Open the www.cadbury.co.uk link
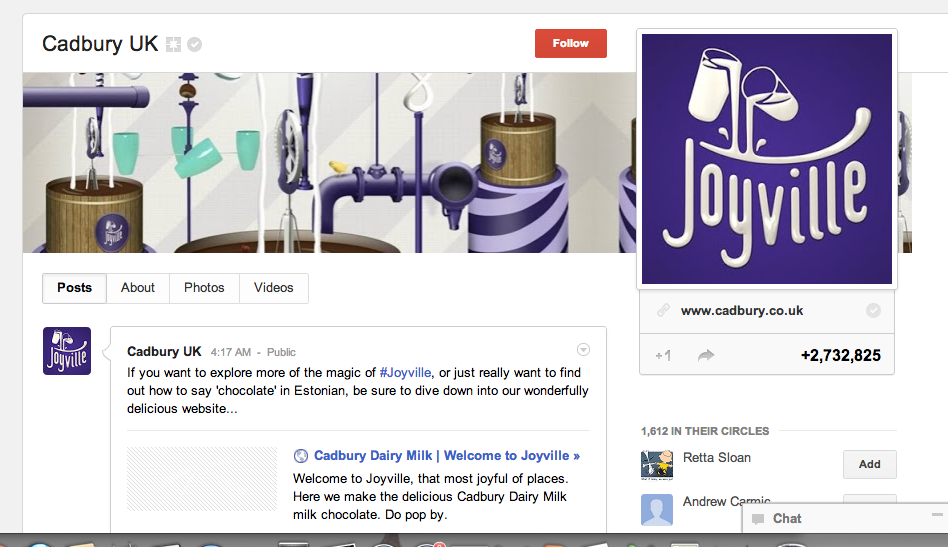 pos(742,311)
